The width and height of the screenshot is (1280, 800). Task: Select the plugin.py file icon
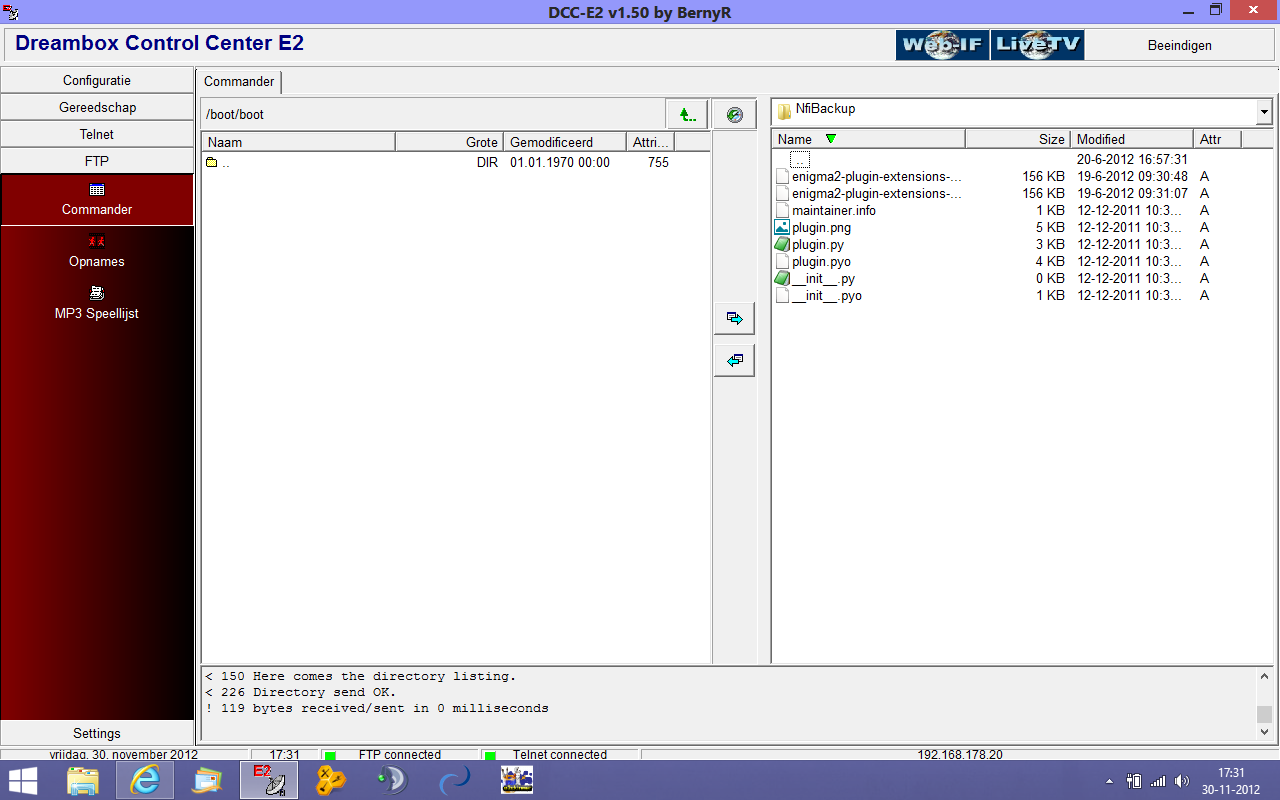point(782,244)
